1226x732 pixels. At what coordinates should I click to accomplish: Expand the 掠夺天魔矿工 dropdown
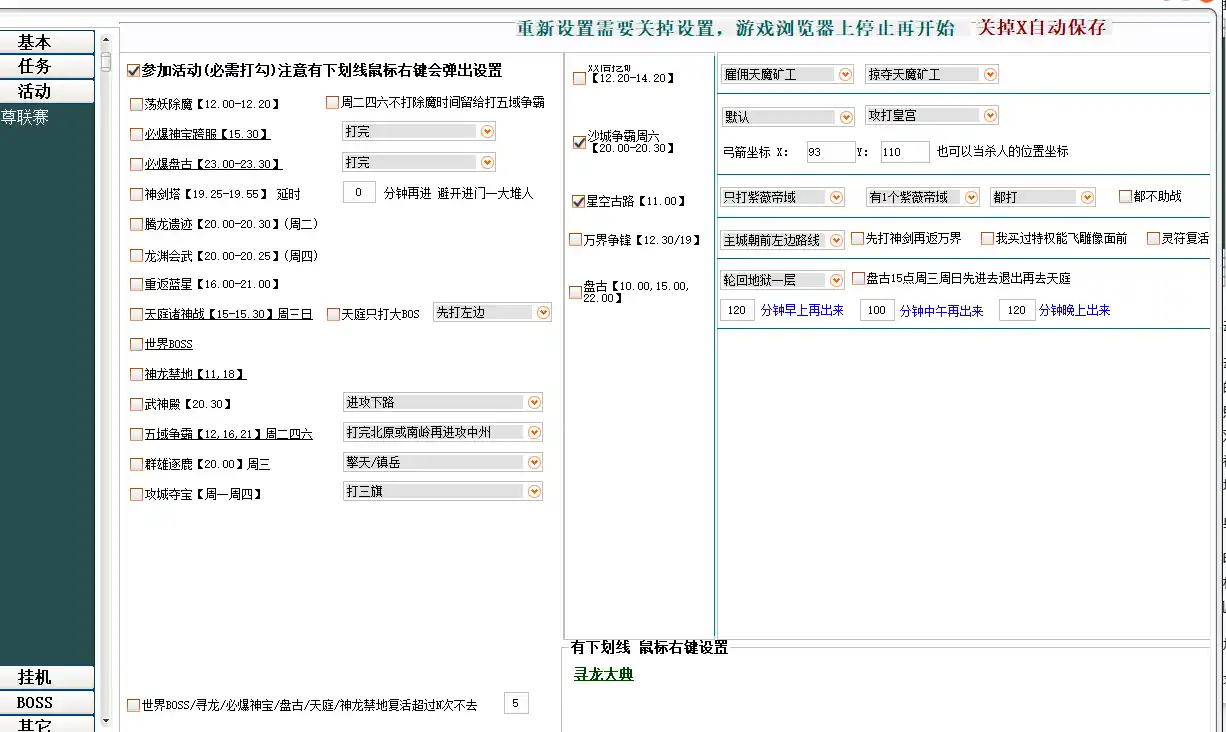point(932,74)
